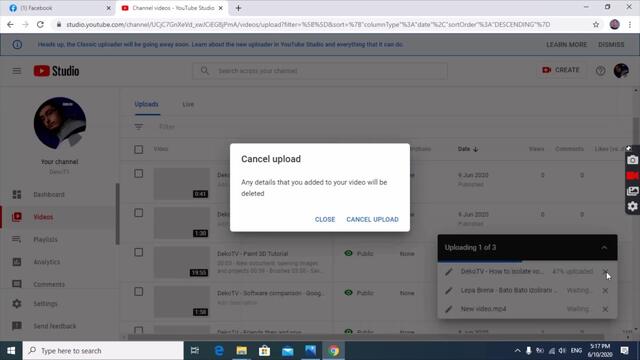This screenshot has height=360, width=640.
Task: Open the Windows Start menu
Action: 11,351
